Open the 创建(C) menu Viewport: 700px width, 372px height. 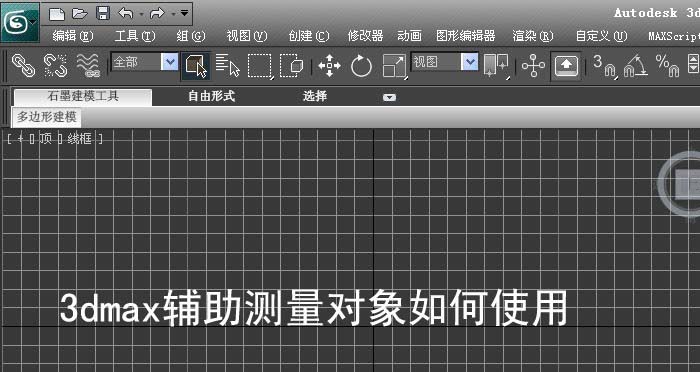308,36
